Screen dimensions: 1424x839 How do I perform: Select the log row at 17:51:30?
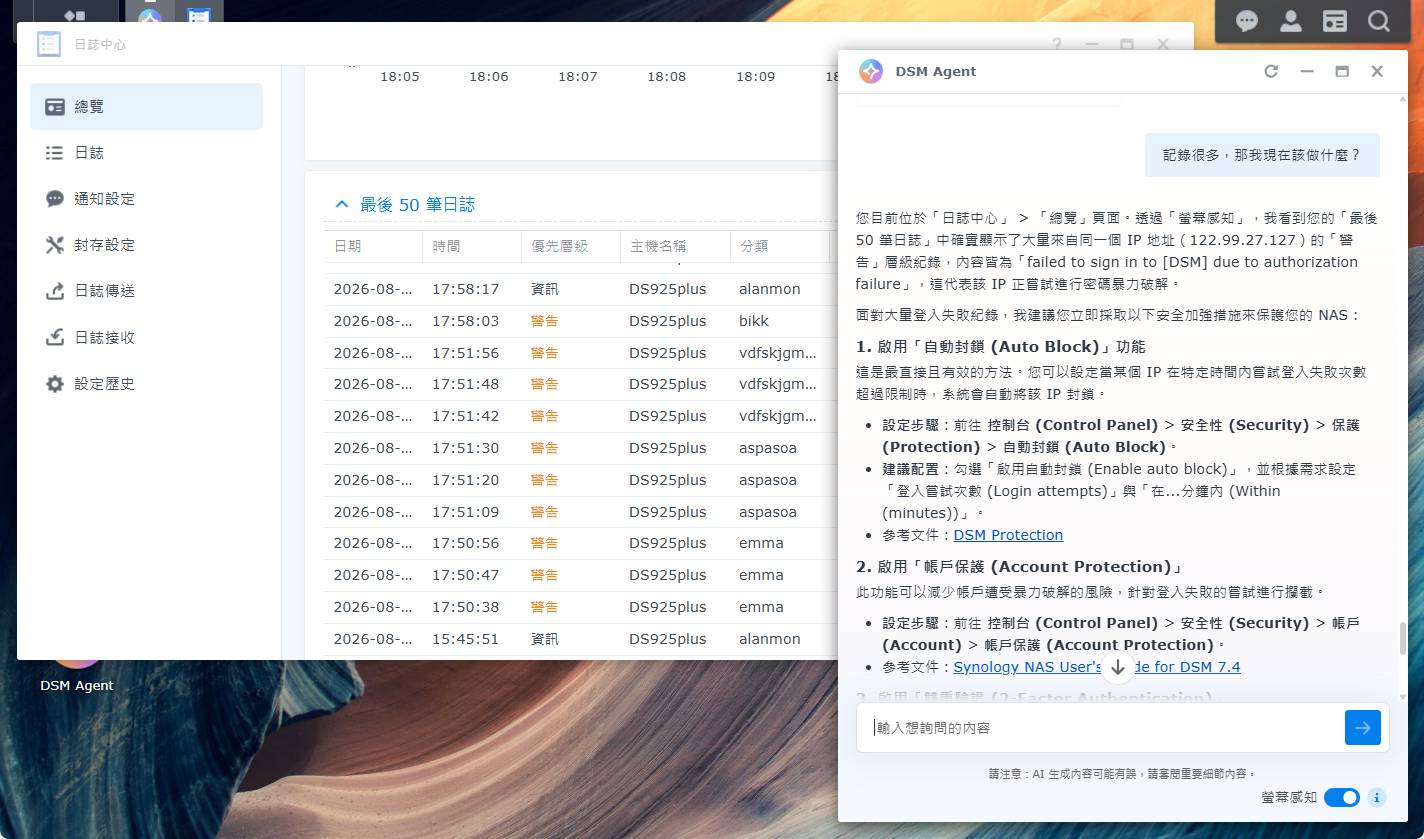tap(580, 448)
